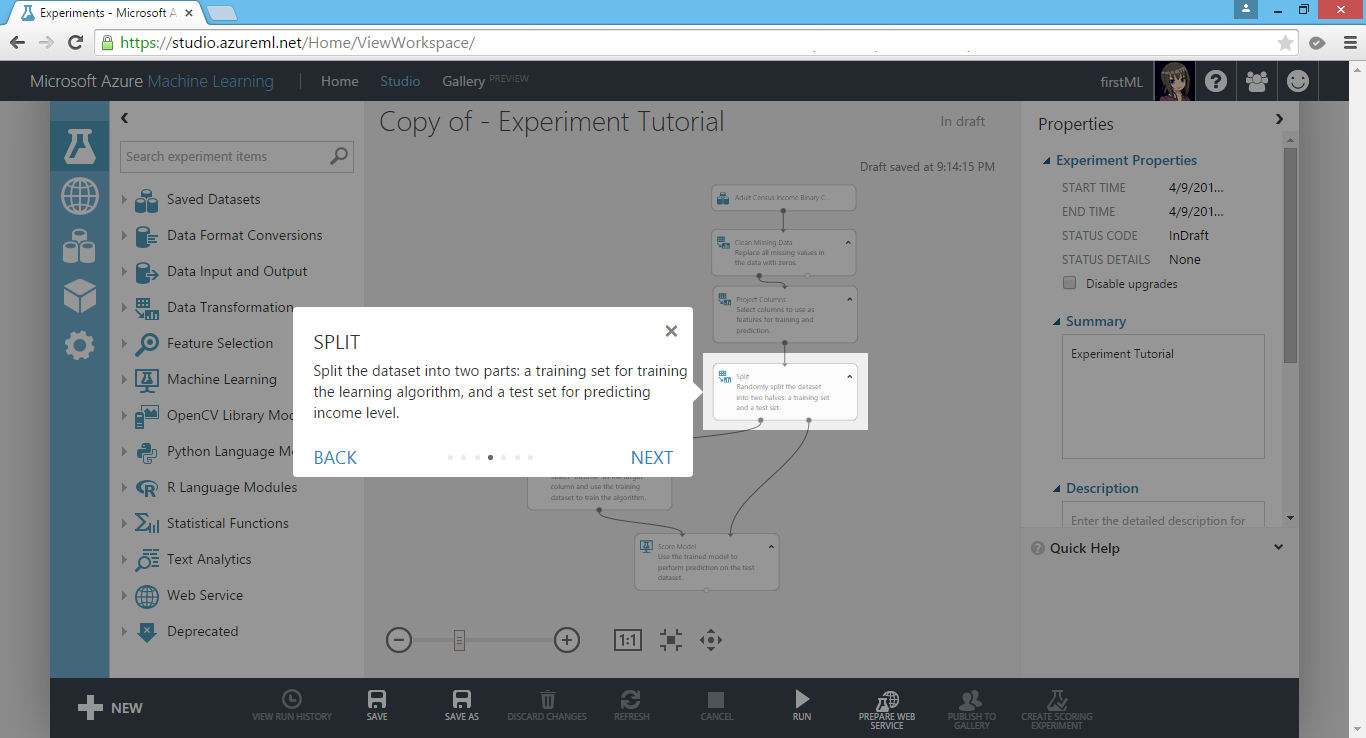
Task: Select the highlighted Split module
Action: tap(785, 391)
